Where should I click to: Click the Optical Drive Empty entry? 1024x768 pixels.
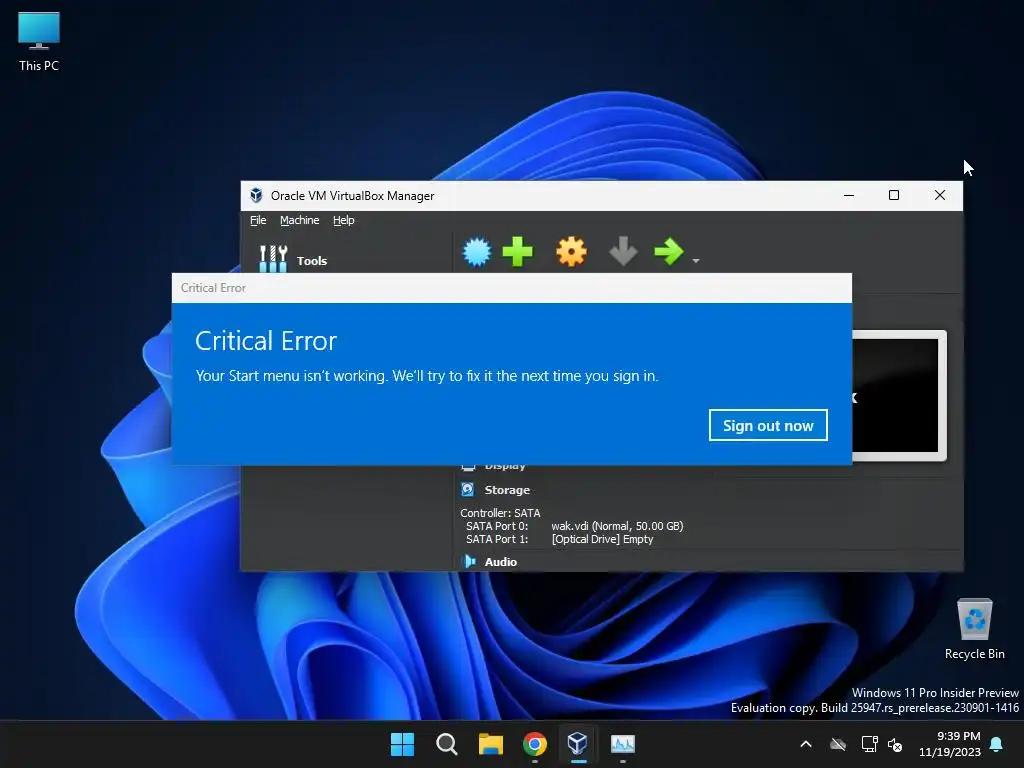pyautogui.click(x=602, y=539)
